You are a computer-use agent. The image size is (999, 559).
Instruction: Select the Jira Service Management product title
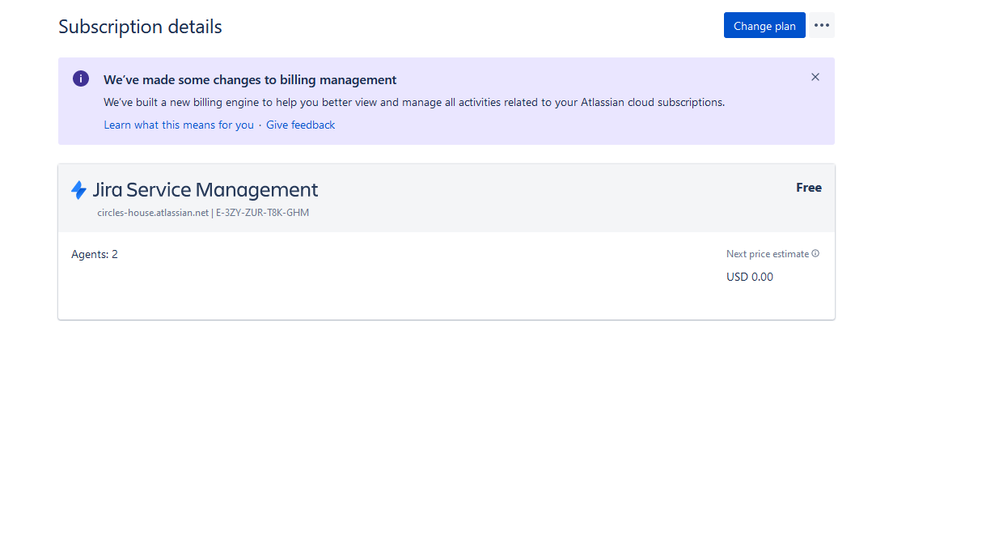coord(205,189)
